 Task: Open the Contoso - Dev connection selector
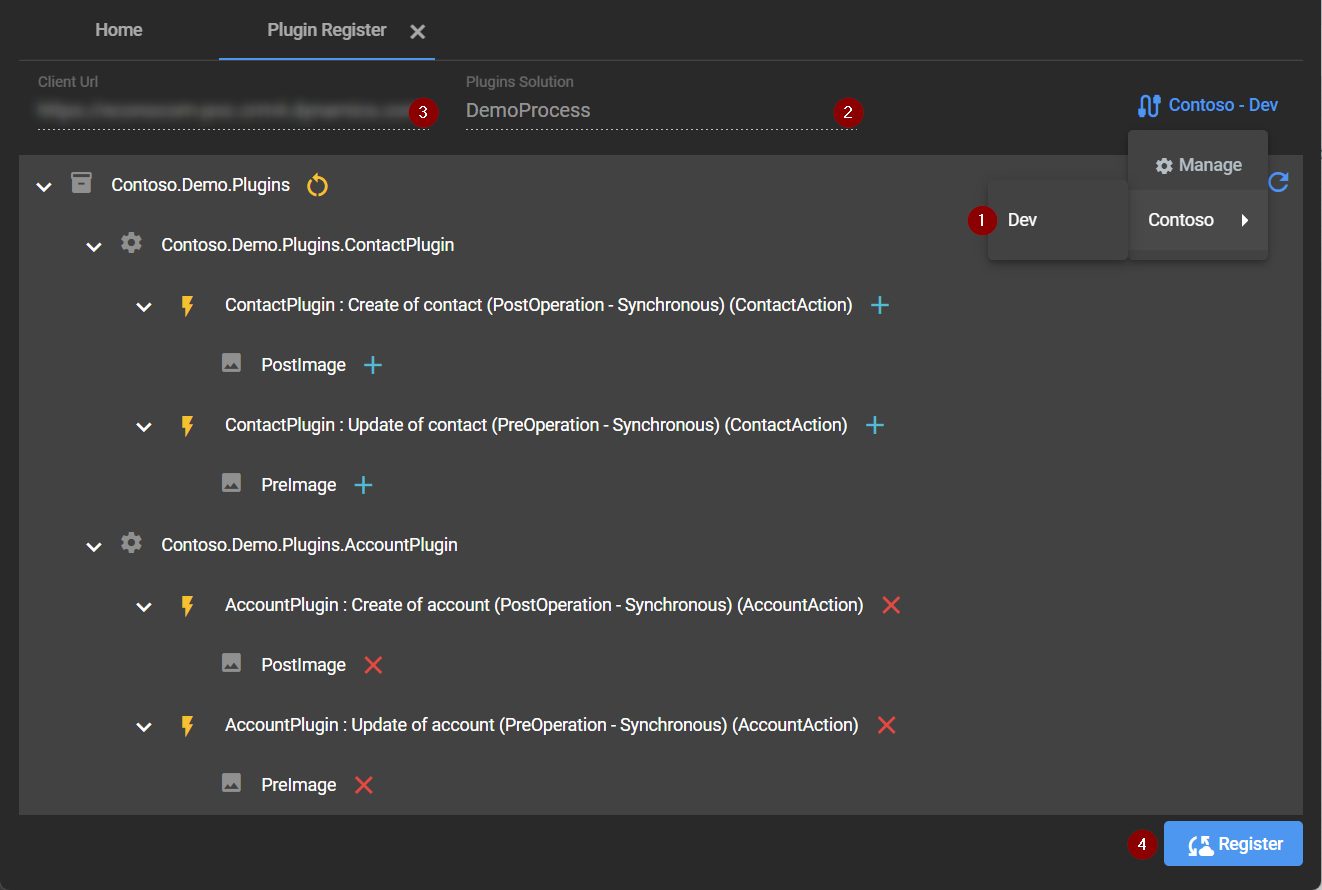point(1208,105)
